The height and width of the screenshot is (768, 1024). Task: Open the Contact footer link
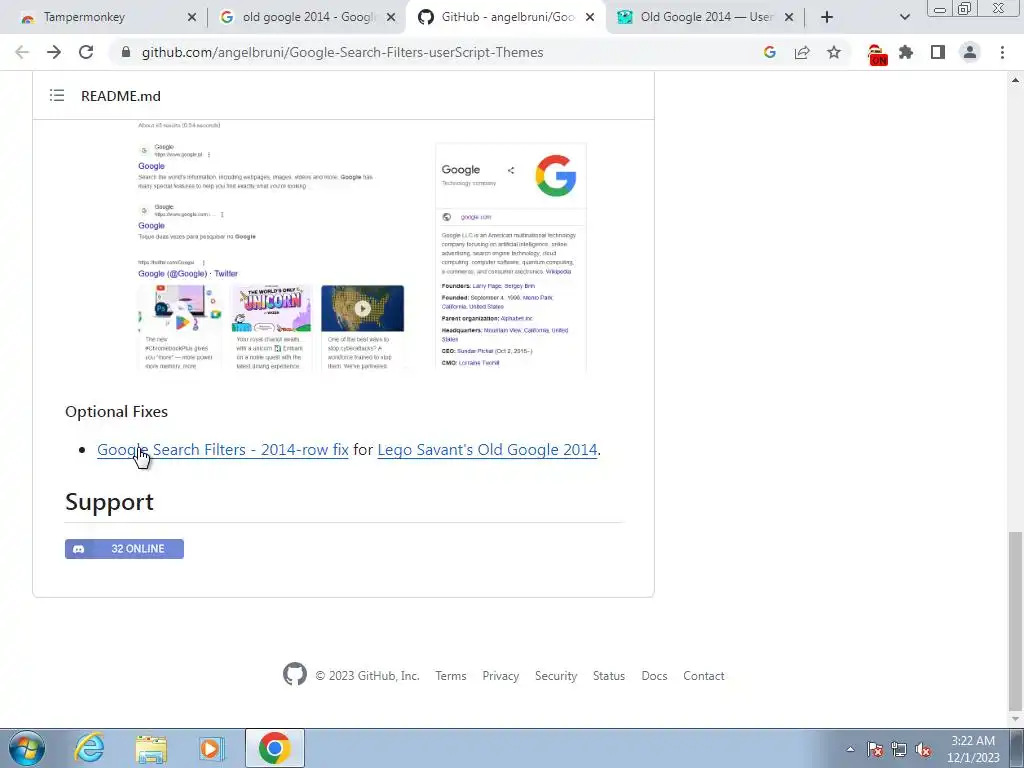click(x=703, y=676)
